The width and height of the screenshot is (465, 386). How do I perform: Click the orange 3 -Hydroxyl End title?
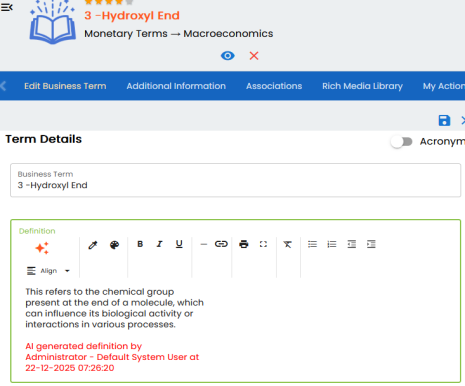132,15
